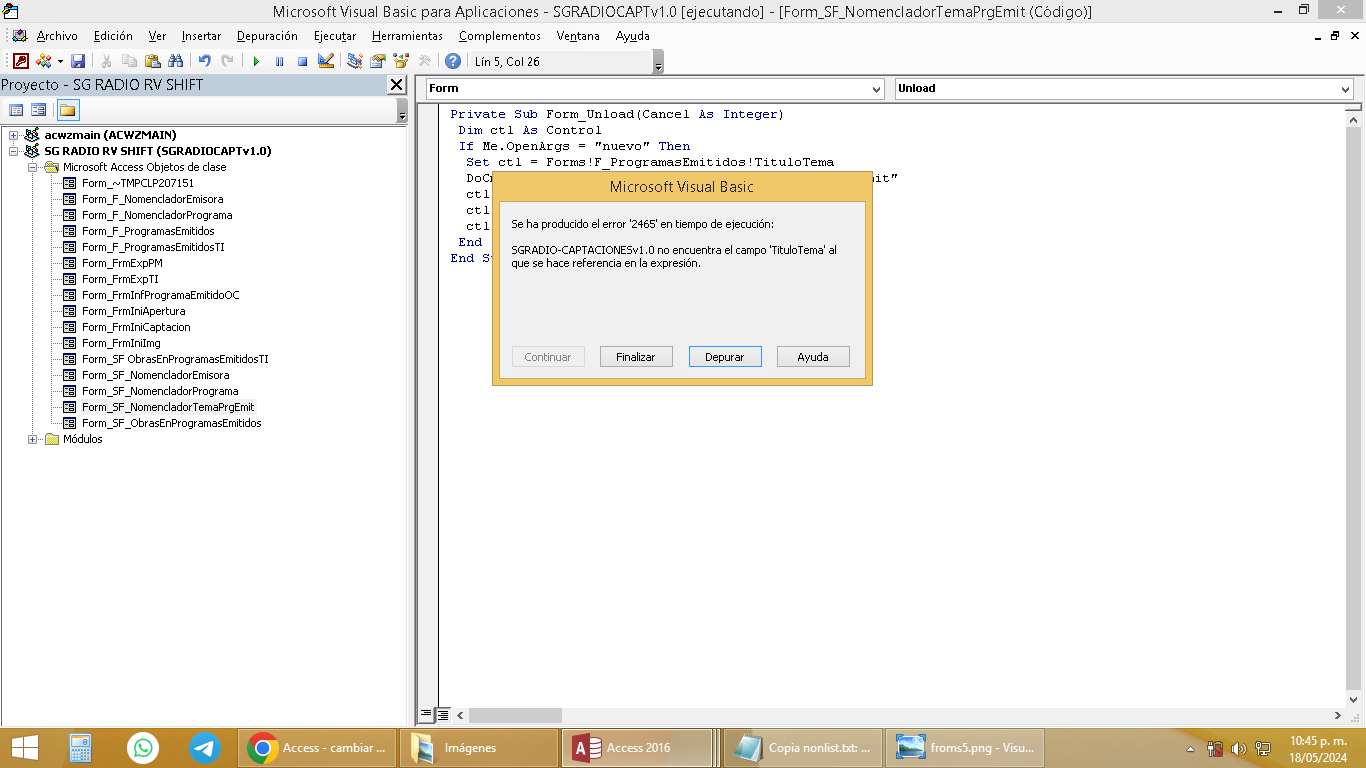Screen dimensions: 1366x768
Task: Select Form_F_ProgramasEmitidosTI in project tree
Action: coord(153,247)
